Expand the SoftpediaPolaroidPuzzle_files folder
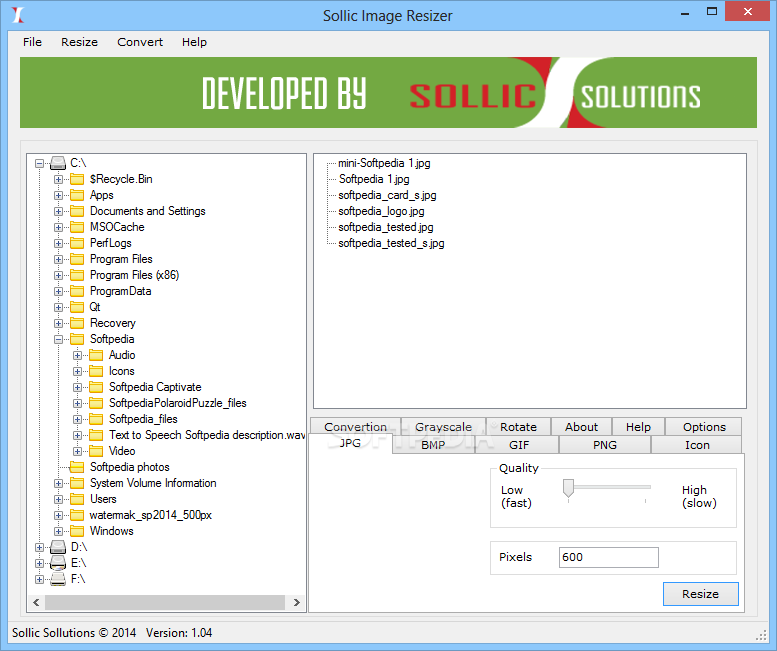This screenshot has width=777, height=651. (x=77, y=403)
